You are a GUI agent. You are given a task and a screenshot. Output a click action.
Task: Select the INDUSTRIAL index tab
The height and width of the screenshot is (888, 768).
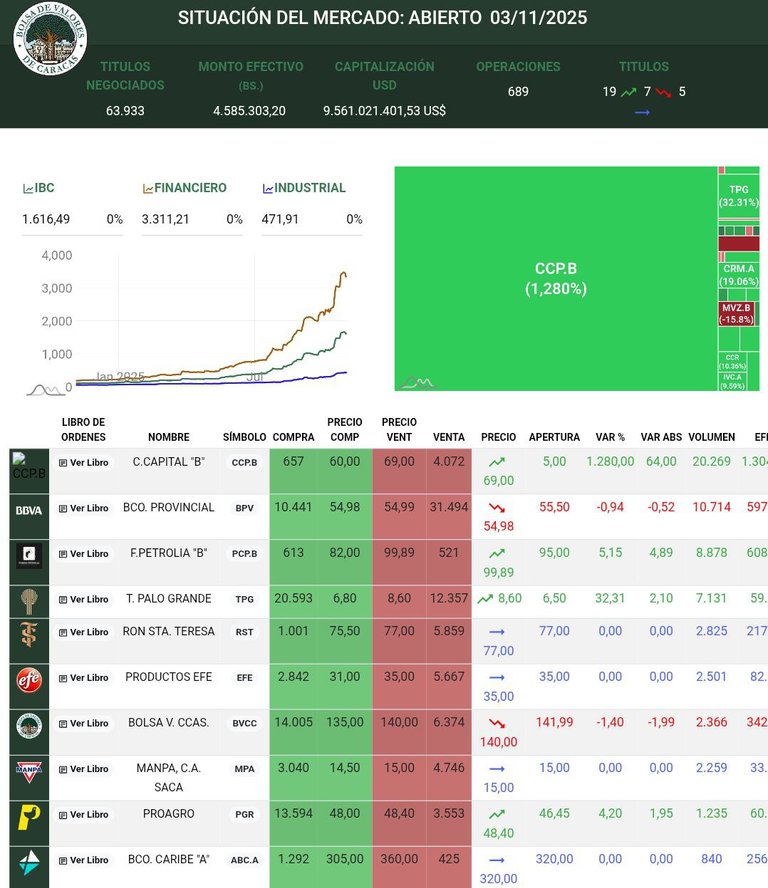[x=304, y=188]
